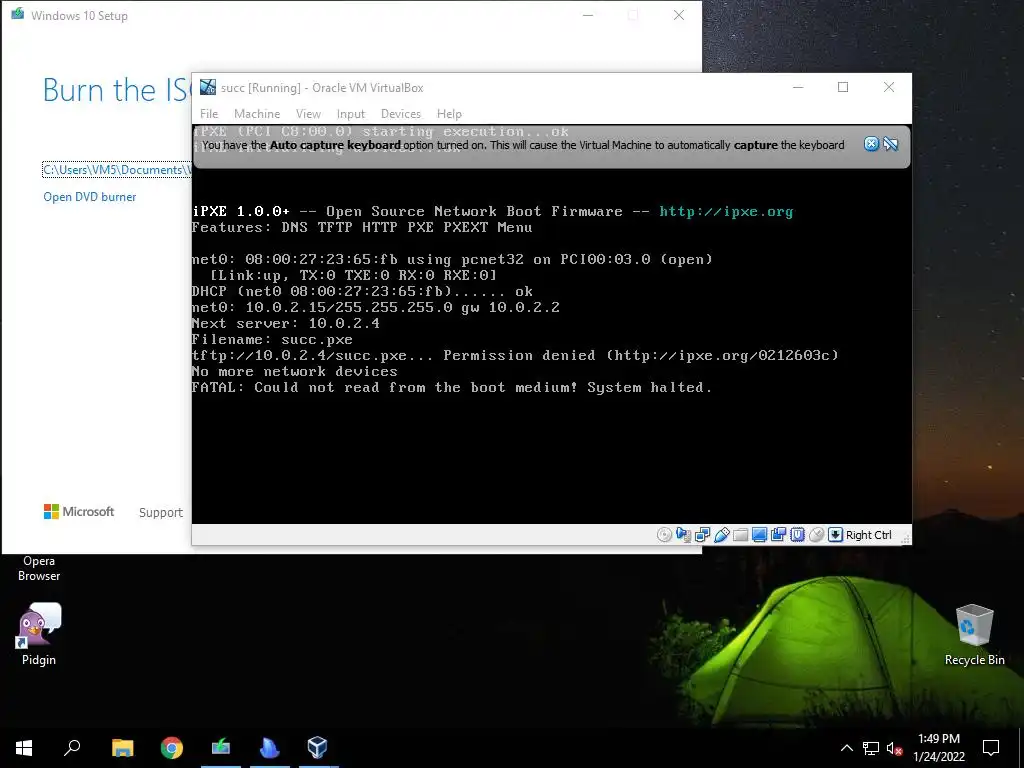
Task: Click the Open DVD burner link
Action: pyautogui.click(x=89, y=197)
